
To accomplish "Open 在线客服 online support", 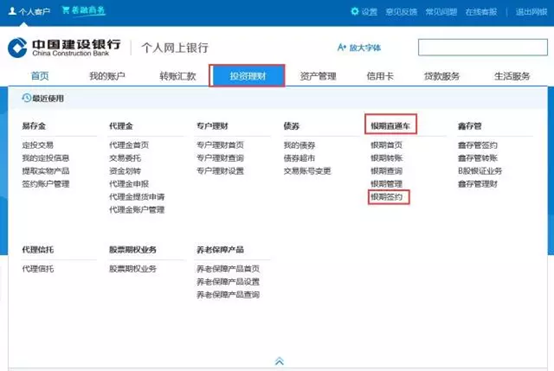I will point(481,12).
